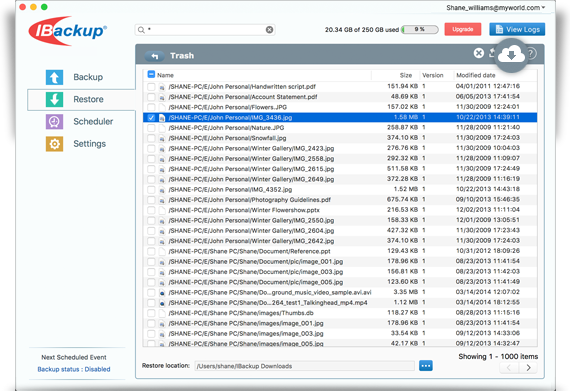Go back using the Trash back arrow

[155, 56]
